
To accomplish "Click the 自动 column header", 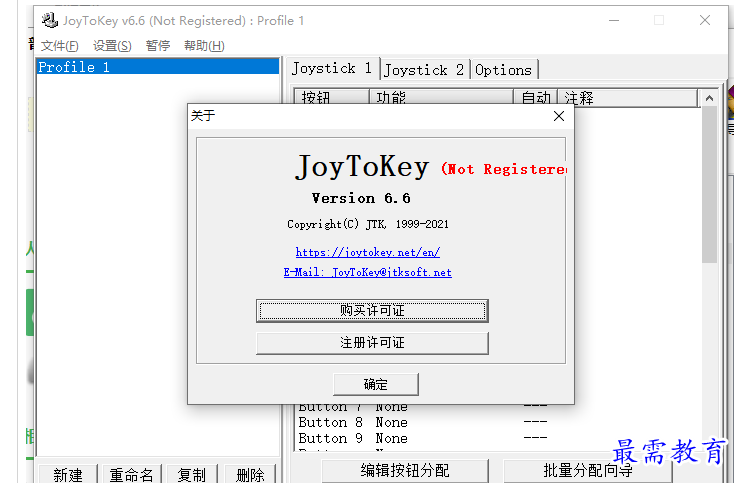I will point(536,97).
